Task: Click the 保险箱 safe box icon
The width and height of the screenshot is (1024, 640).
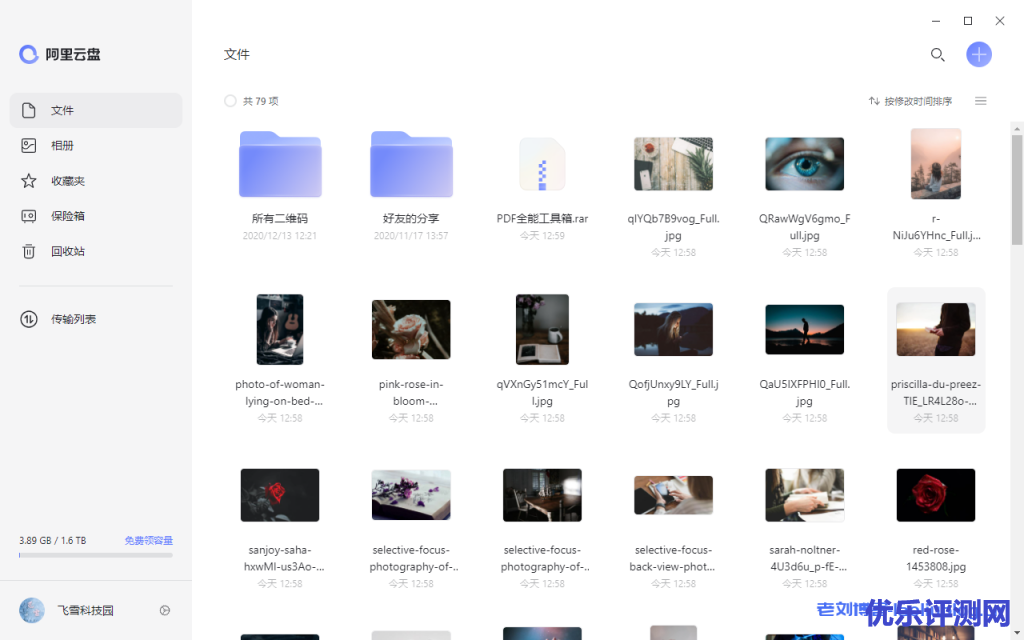Action: 29,216
